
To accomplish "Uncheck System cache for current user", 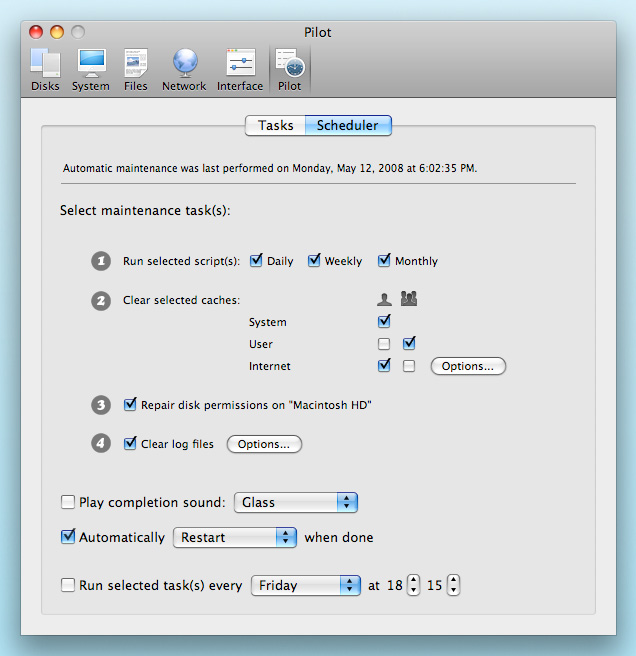I will coord(384,321).
